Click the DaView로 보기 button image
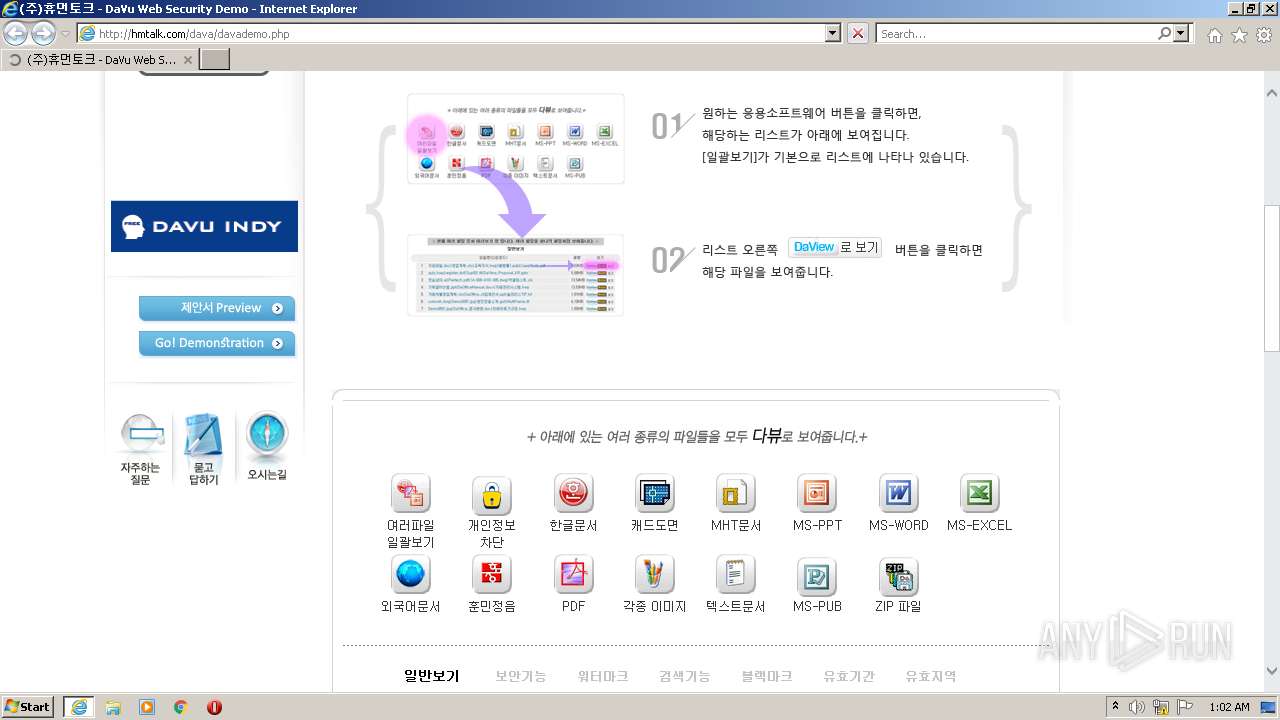1280x720 pixels. point(835,247)
